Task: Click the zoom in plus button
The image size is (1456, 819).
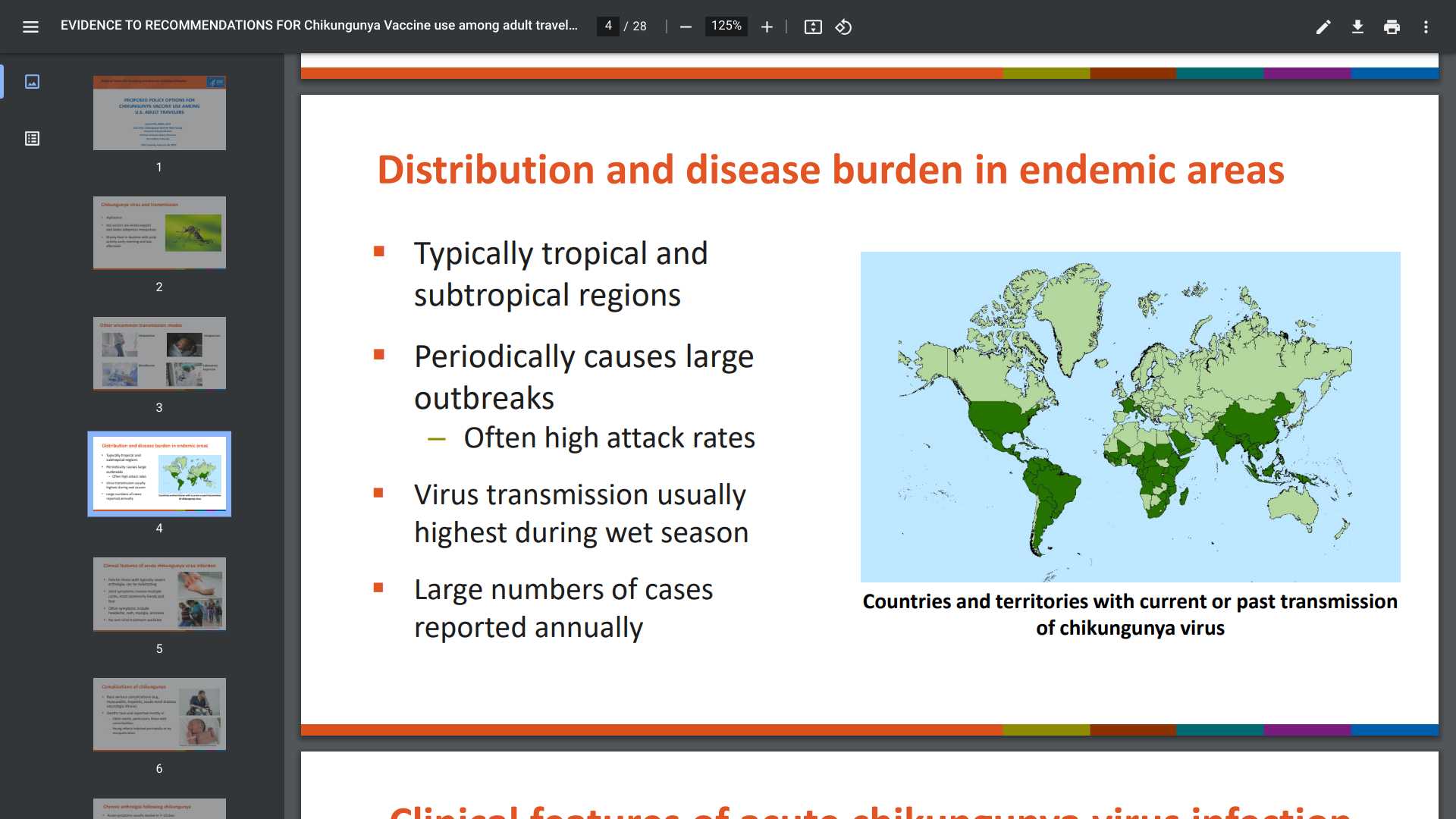Action: coord(767,27)
